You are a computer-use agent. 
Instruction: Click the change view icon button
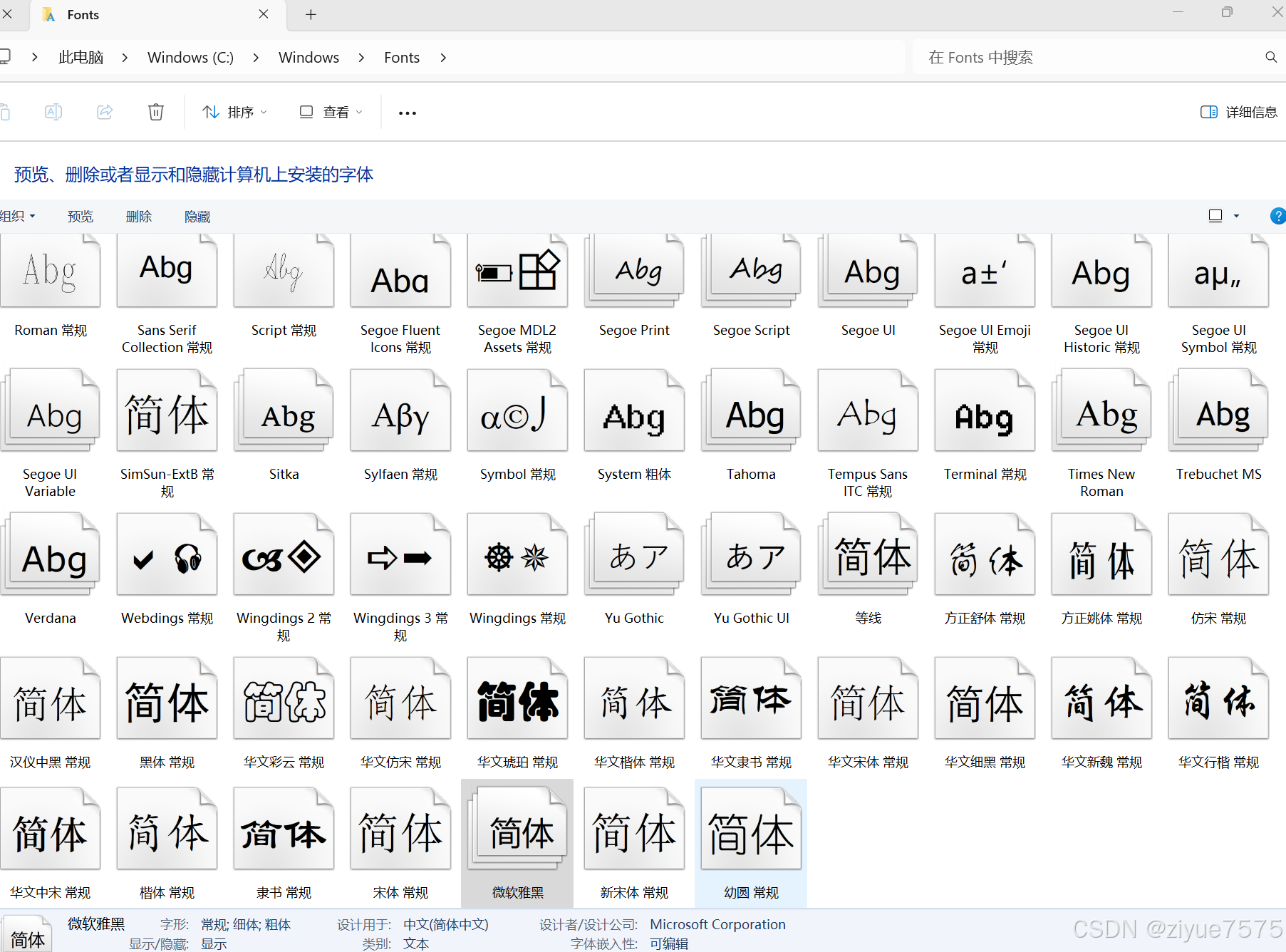pyautogui.click(x=1215, y=216)
